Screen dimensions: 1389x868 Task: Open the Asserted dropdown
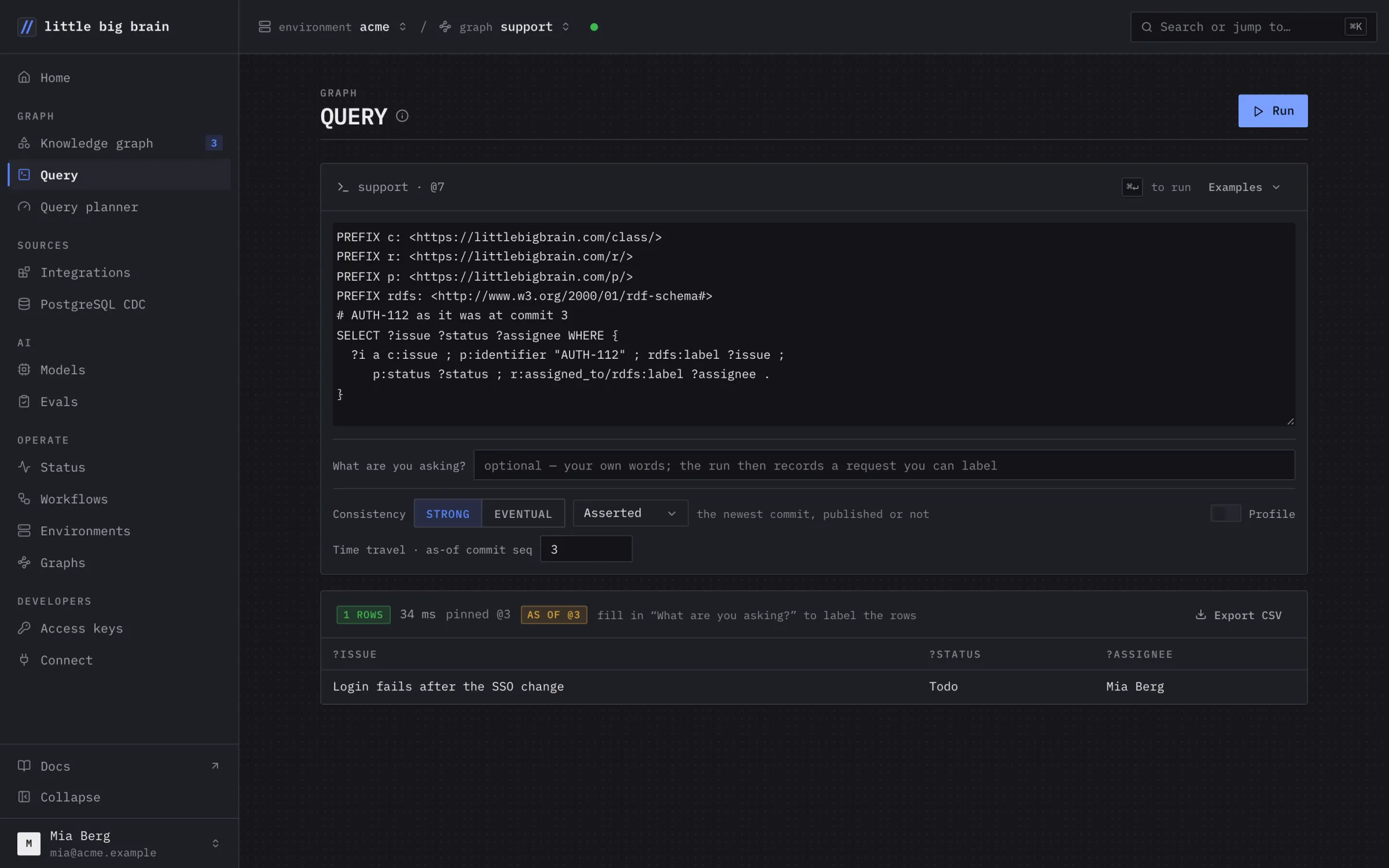point(630,513)
